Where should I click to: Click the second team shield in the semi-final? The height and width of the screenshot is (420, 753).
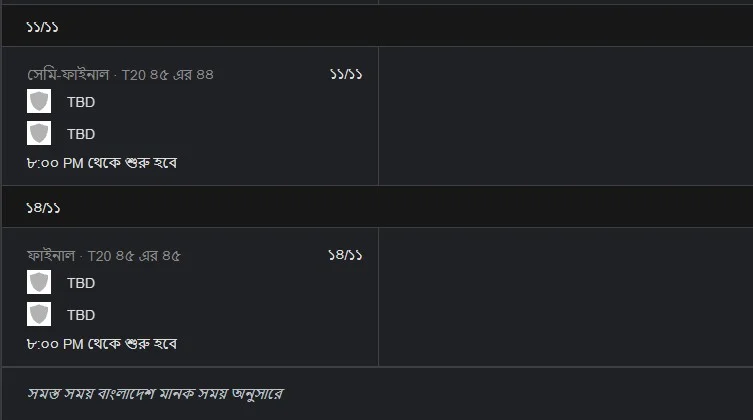(39, 134)
